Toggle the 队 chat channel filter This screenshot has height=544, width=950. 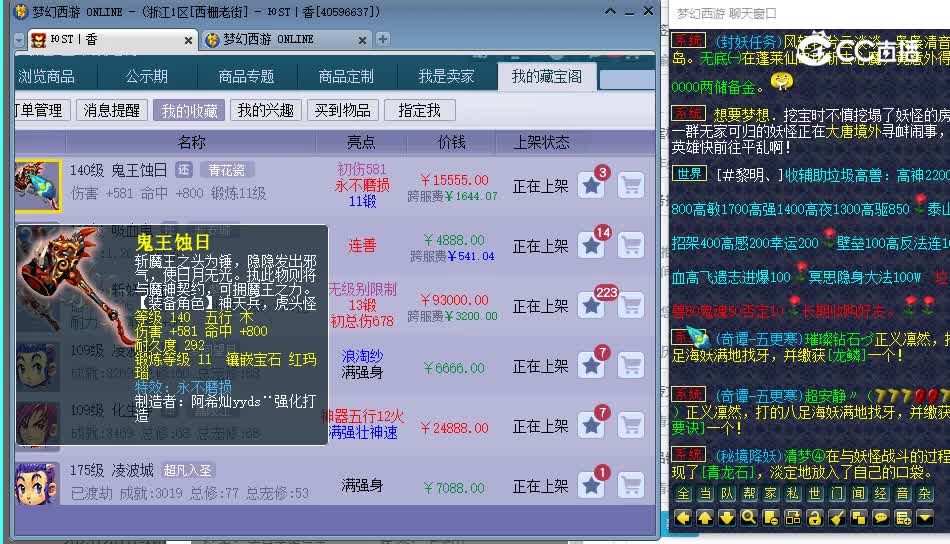click(727, 494)
